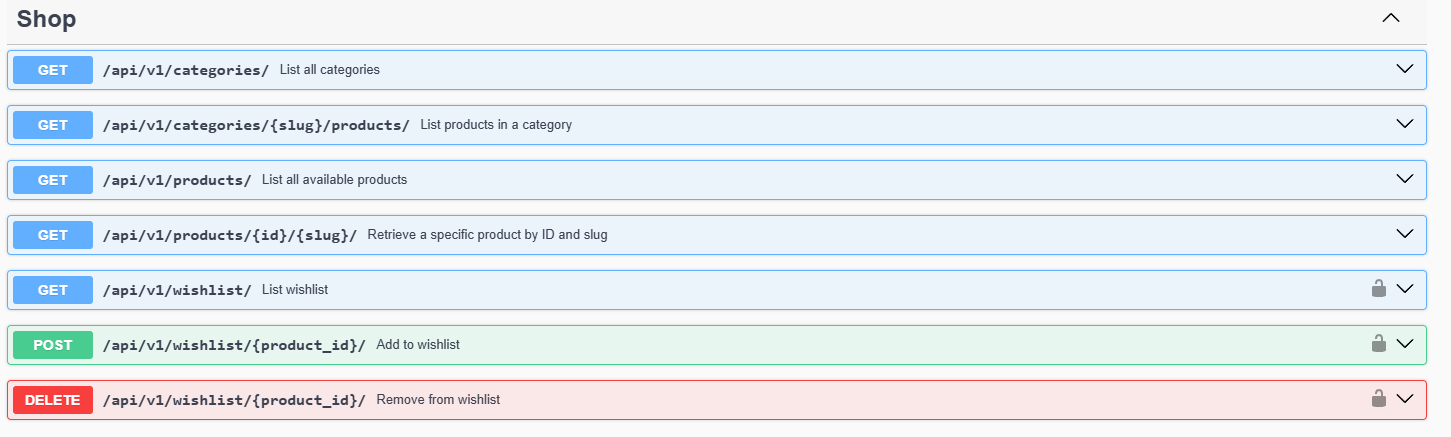
Task: Open the /api/v1/categories/{slug}/products/ path
Action: (x=256, y=125)
